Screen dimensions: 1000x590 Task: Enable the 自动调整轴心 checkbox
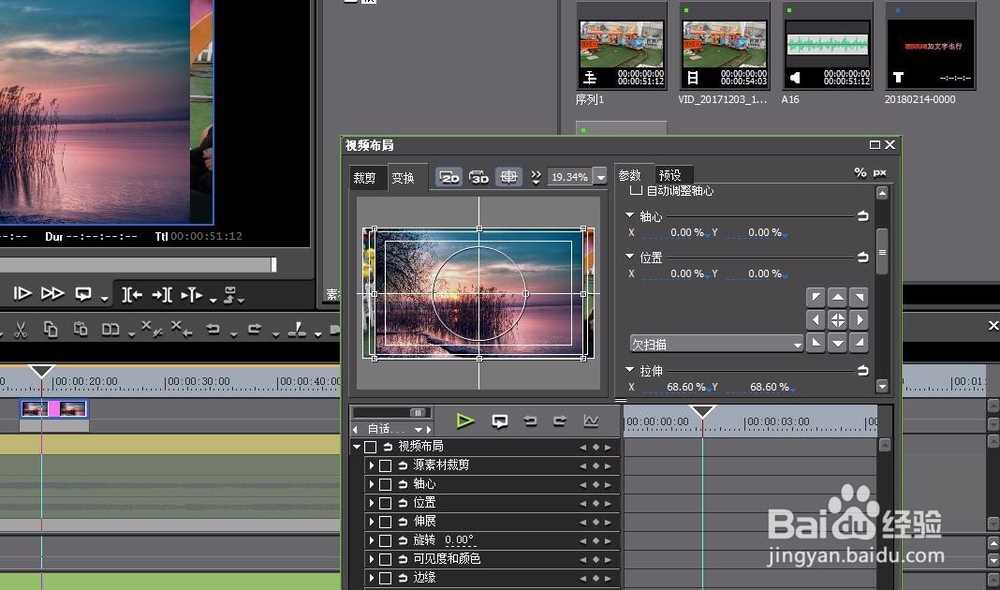click(x=635, y=190)
